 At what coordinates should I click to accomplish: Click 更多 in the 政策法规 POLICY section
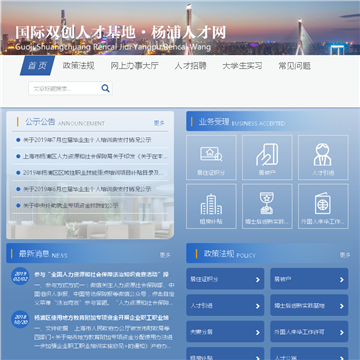coord(345,255)
